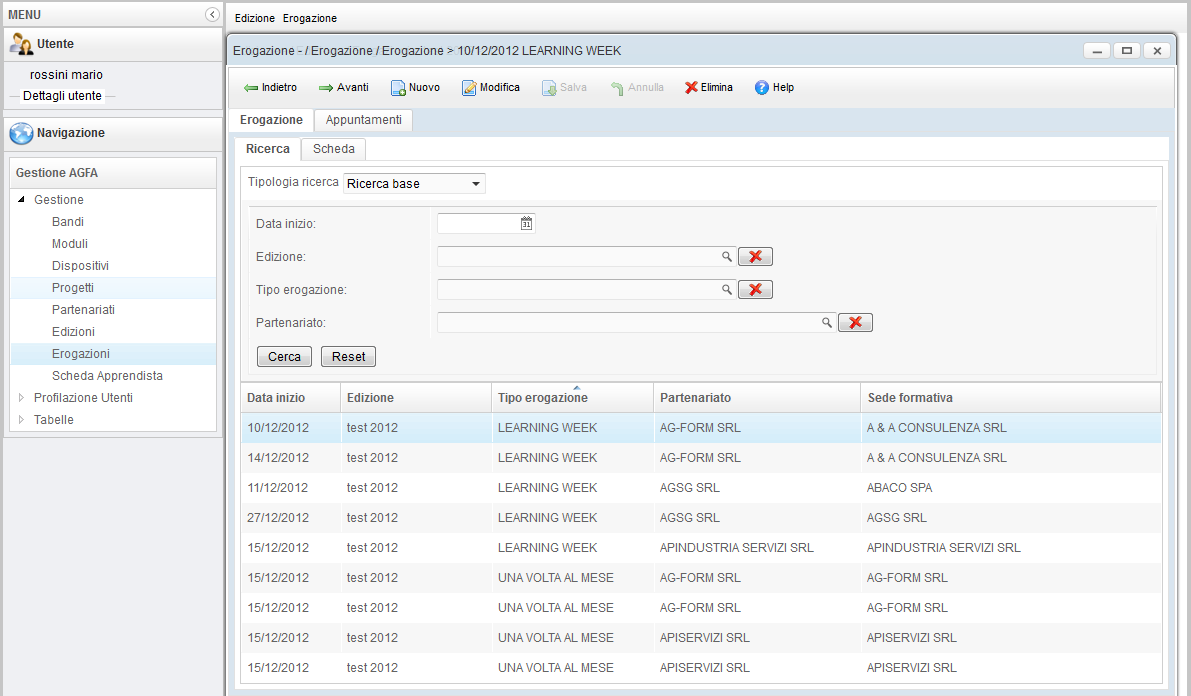Click the Modifica edit icon

point(469,88)
